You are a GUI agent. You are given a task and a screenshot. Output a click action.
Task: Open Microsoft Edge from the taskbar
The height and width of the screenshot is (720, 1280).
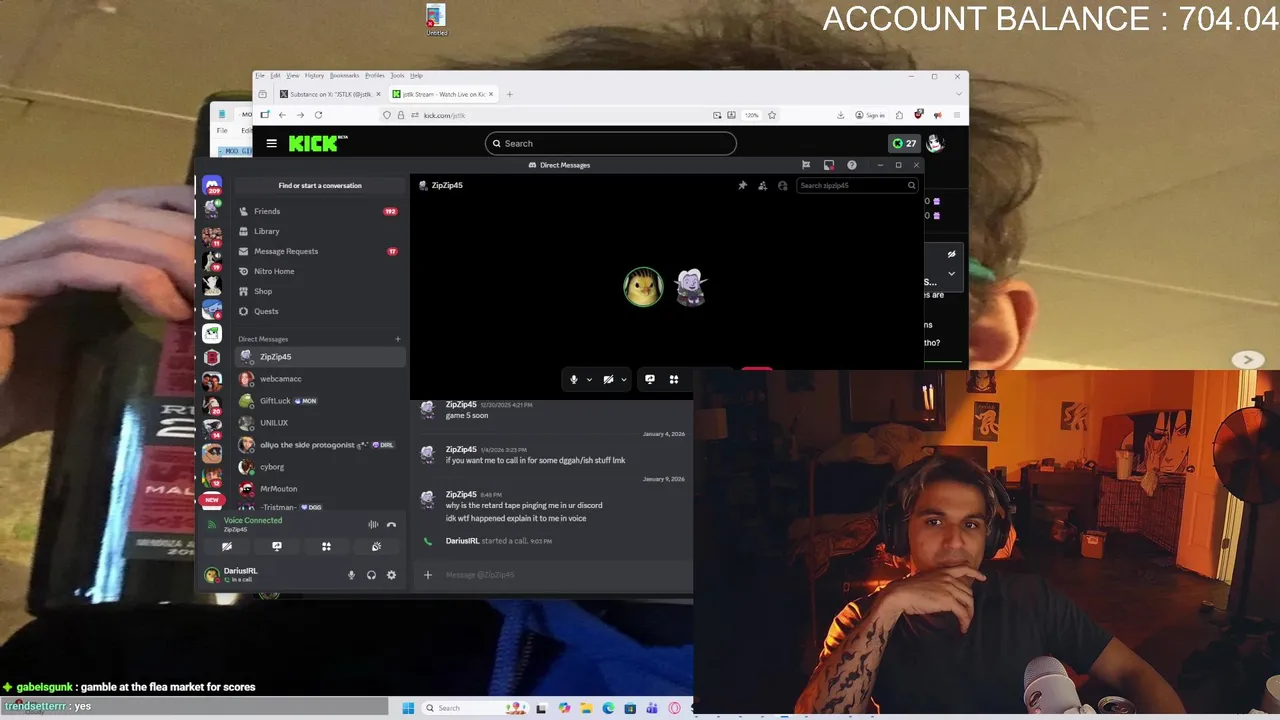coord(608,708)
